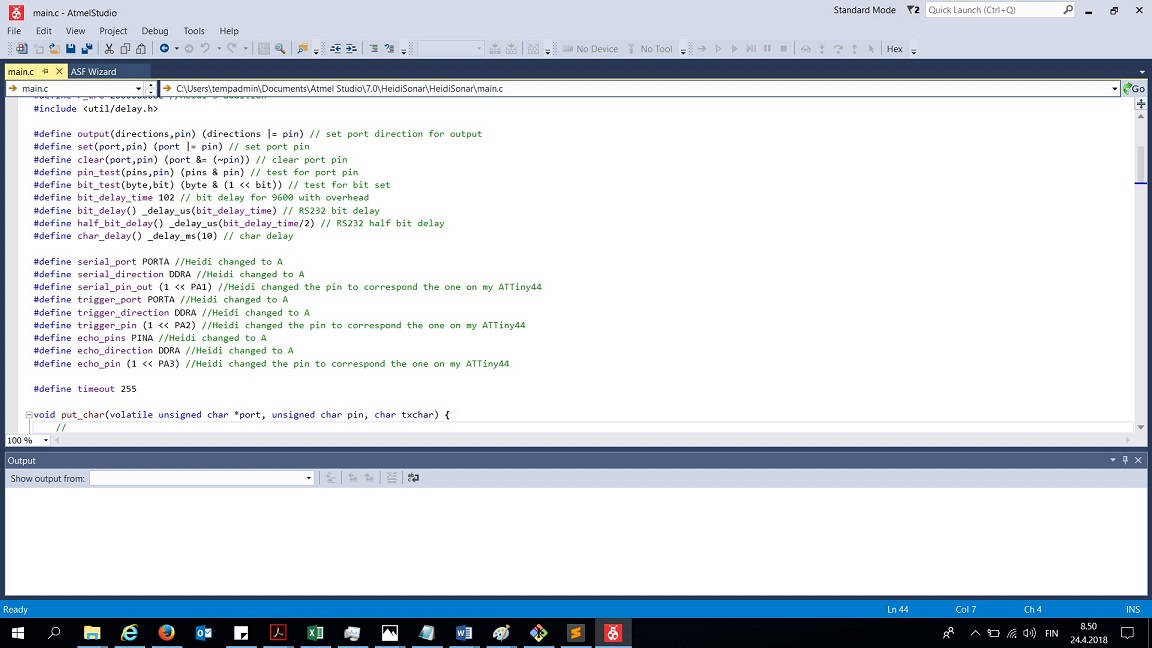Open the Tools menu

[x=194, y=31]
